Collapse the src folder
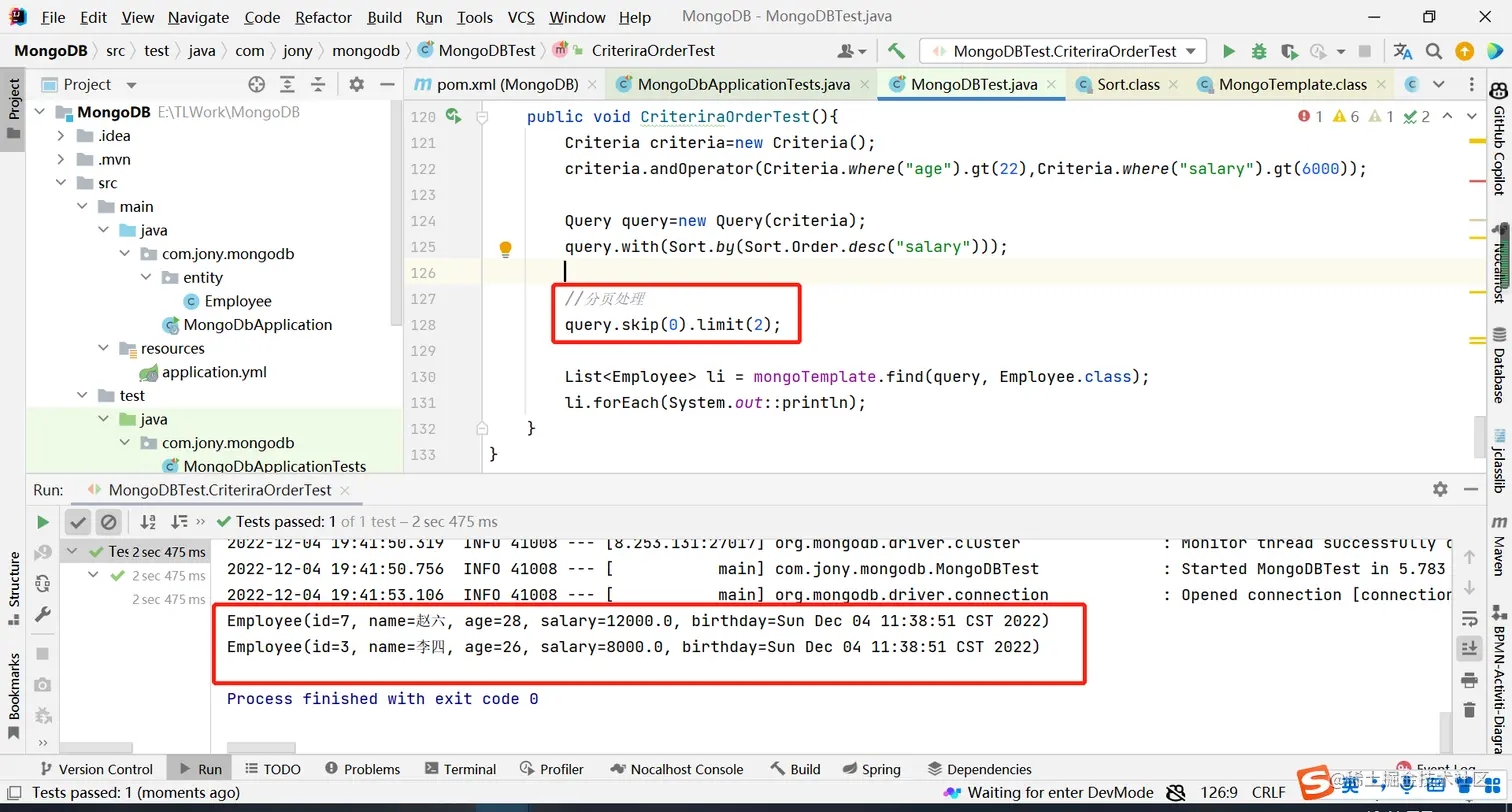 click(x=61, y=183)
